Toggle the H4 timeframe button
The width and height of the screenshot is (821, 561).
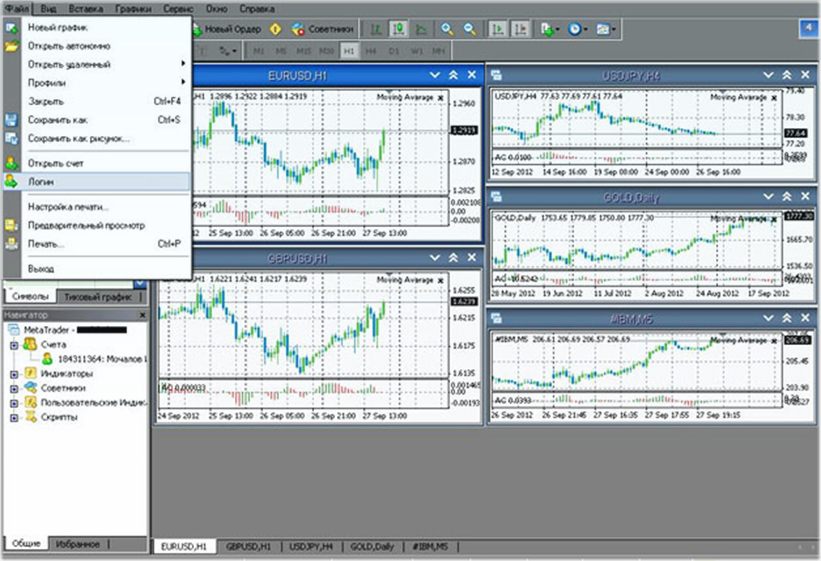(371, 49)
